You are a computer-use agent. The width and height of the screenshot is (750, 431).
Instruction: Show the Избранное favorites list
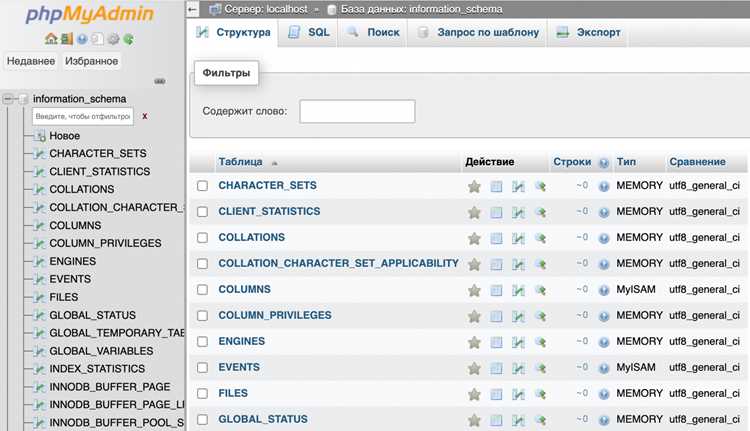click(91, 61)
